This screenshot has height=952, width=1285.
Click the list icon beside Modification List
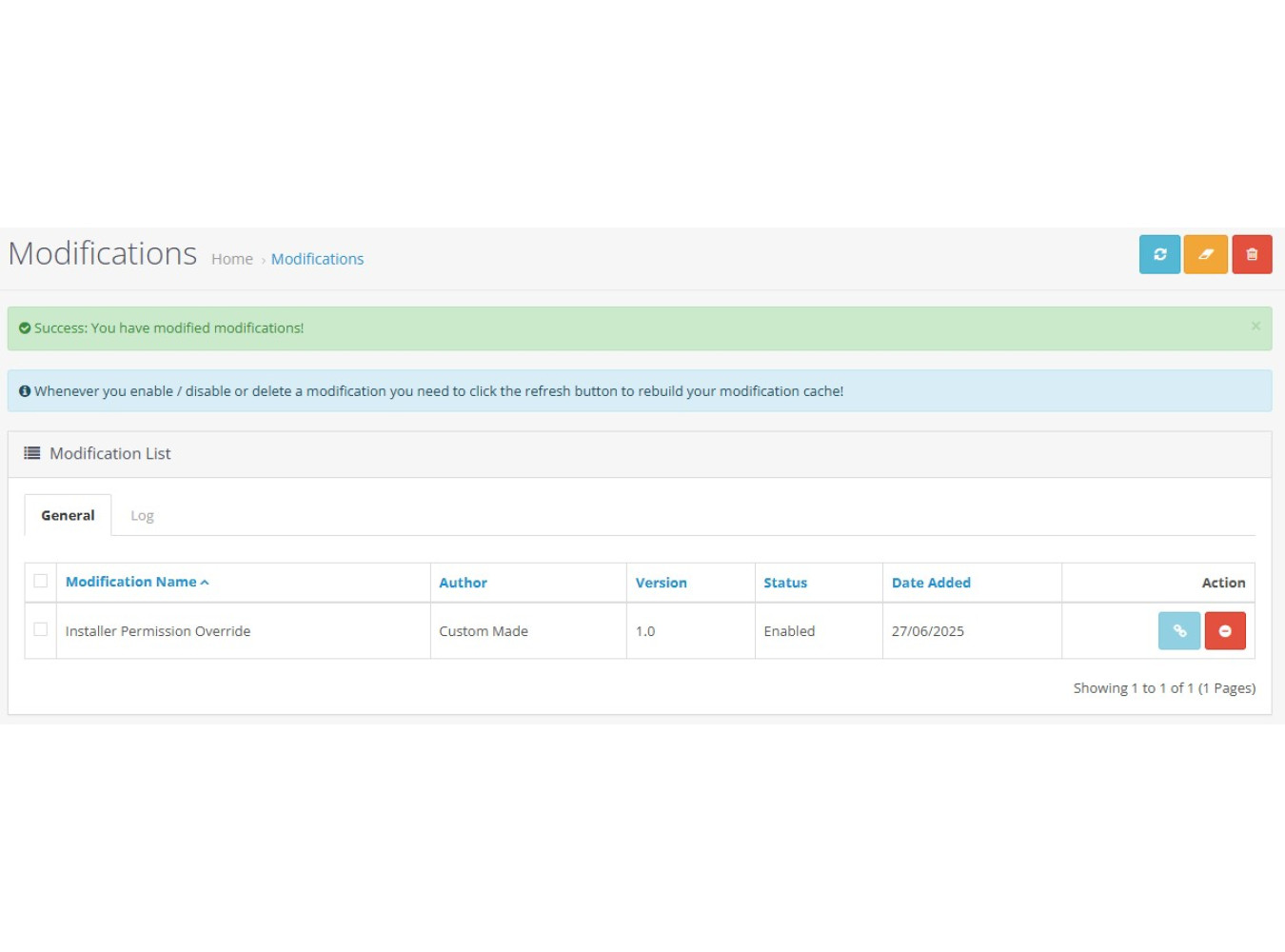pos(32,453)
